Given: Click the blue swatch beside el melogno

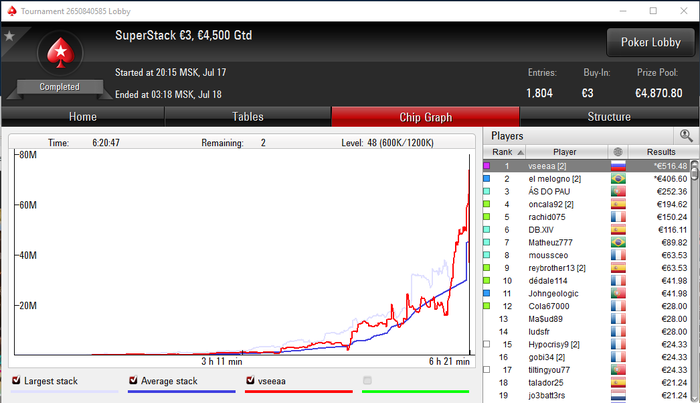Looking at the screenshot, I should pyautogui.click(x=487, y=179).
